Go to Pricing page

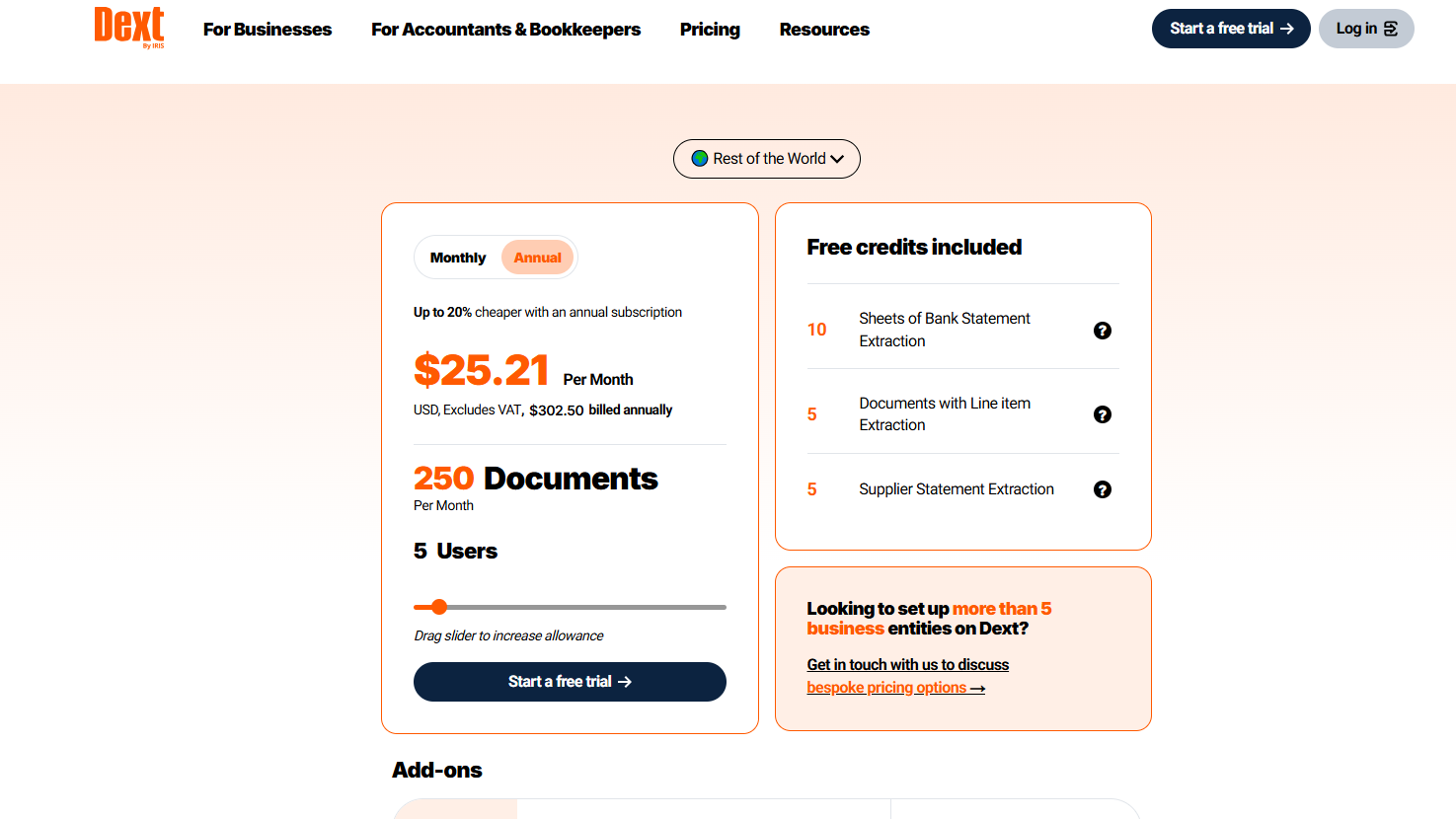point(710,30)
